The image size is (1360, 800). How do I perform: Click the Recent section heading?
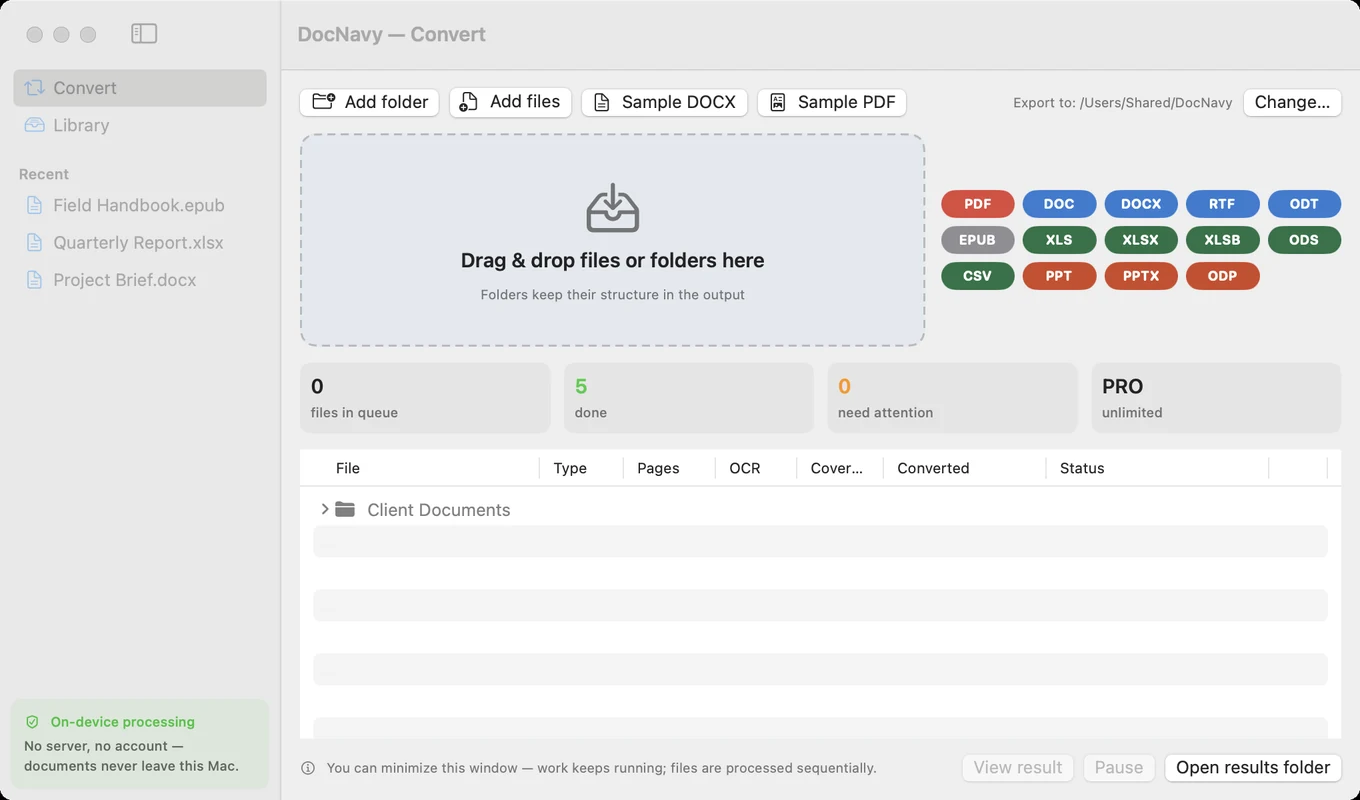coord(44,174)
